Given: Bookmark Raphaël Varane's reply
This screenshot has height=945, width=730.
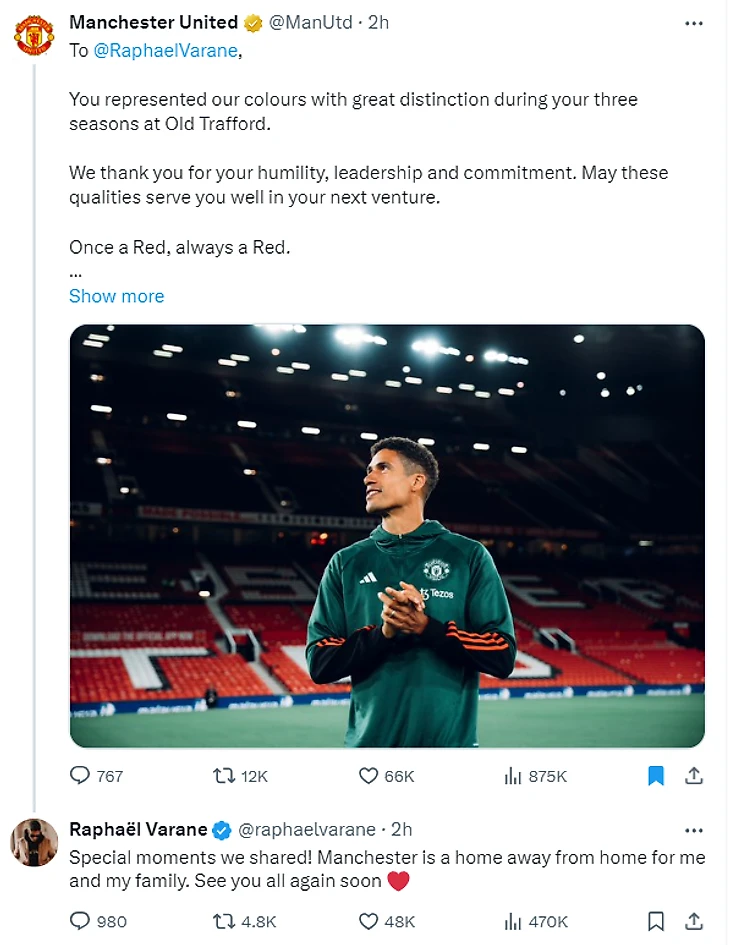Looking at the screenshot, I should pos(656,921).
